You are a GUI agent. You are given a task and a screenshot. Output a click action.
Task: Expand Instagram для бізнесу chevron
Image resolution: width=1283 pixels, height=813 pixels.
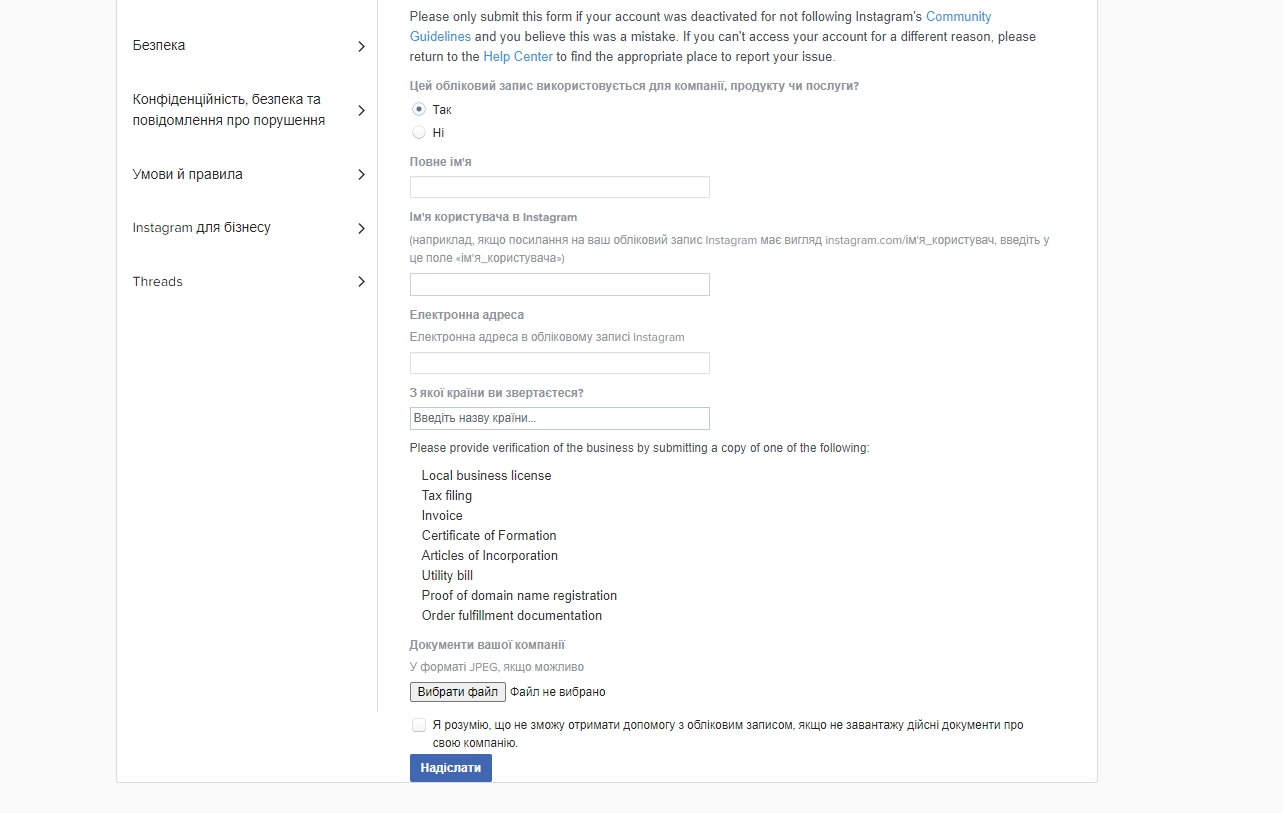[361, 228]
